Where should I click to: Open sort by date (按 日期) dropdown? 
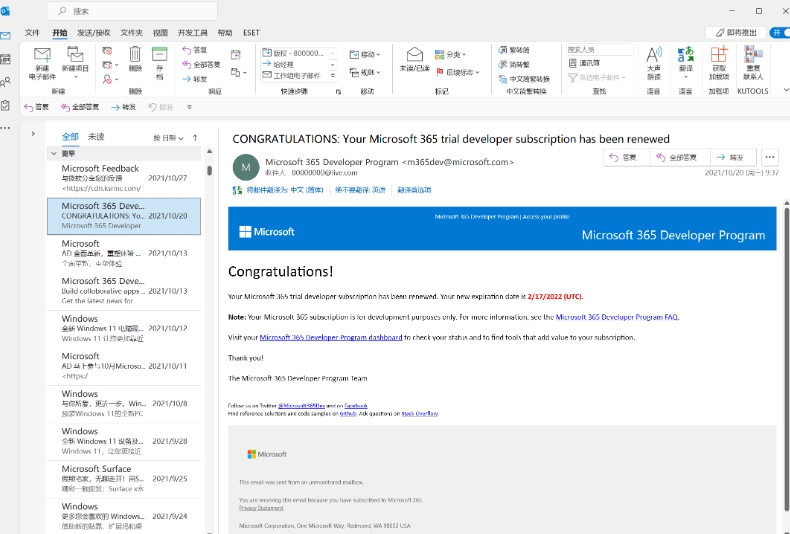pyautogui.click(x=168, y=138)
